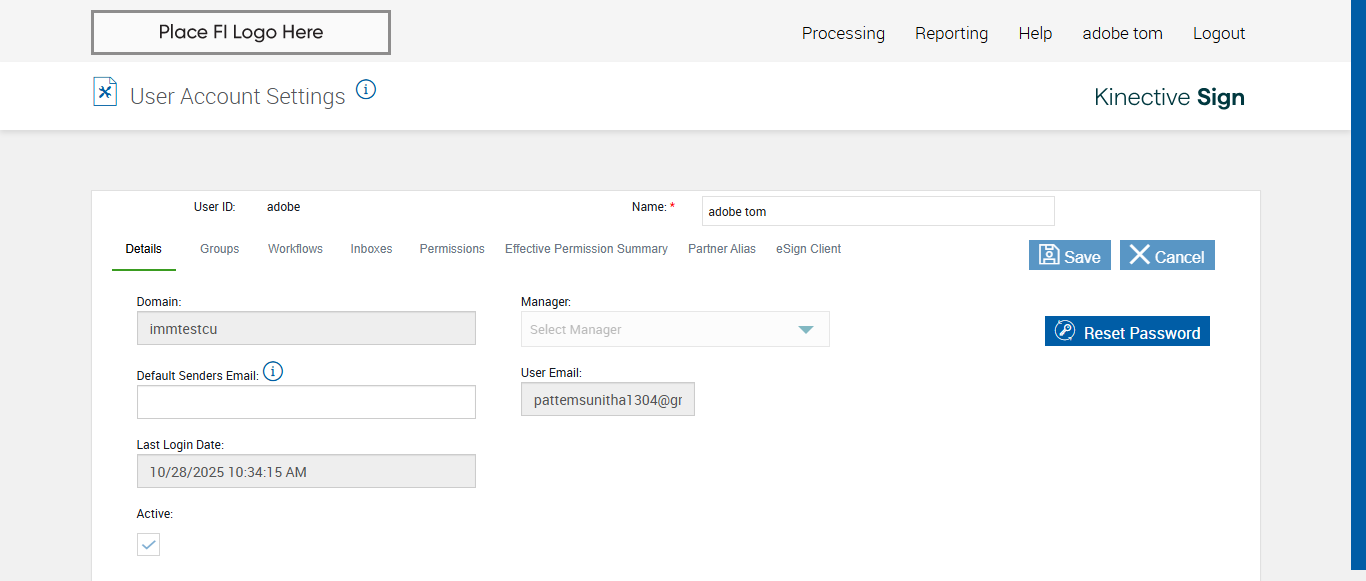This screenshot has height=581, width=1366.
Task: Open the Help link
Action: point(1035,33)
